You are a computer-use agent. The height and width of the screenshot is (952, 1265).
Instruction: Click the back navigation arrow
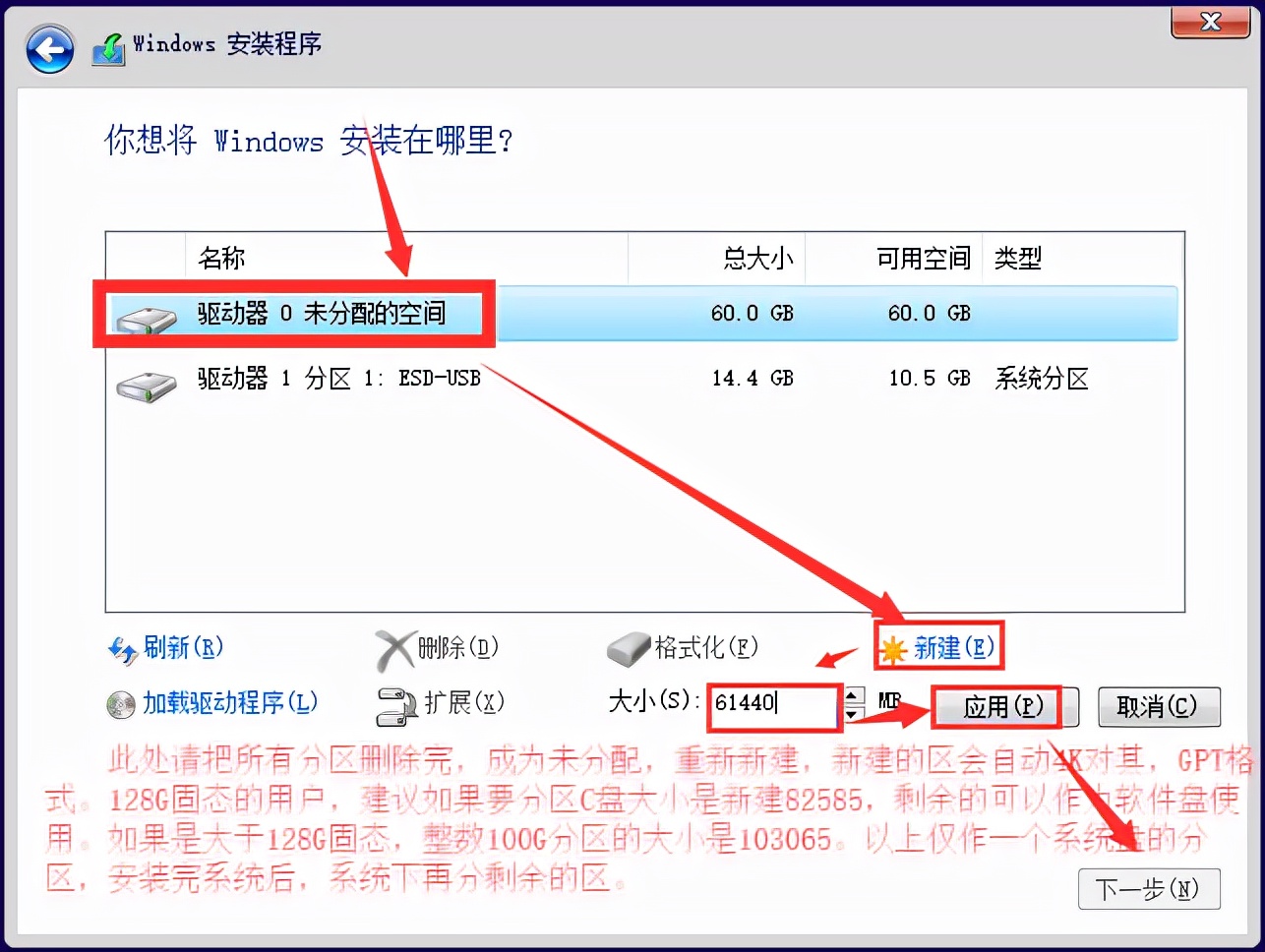point(49,49)
